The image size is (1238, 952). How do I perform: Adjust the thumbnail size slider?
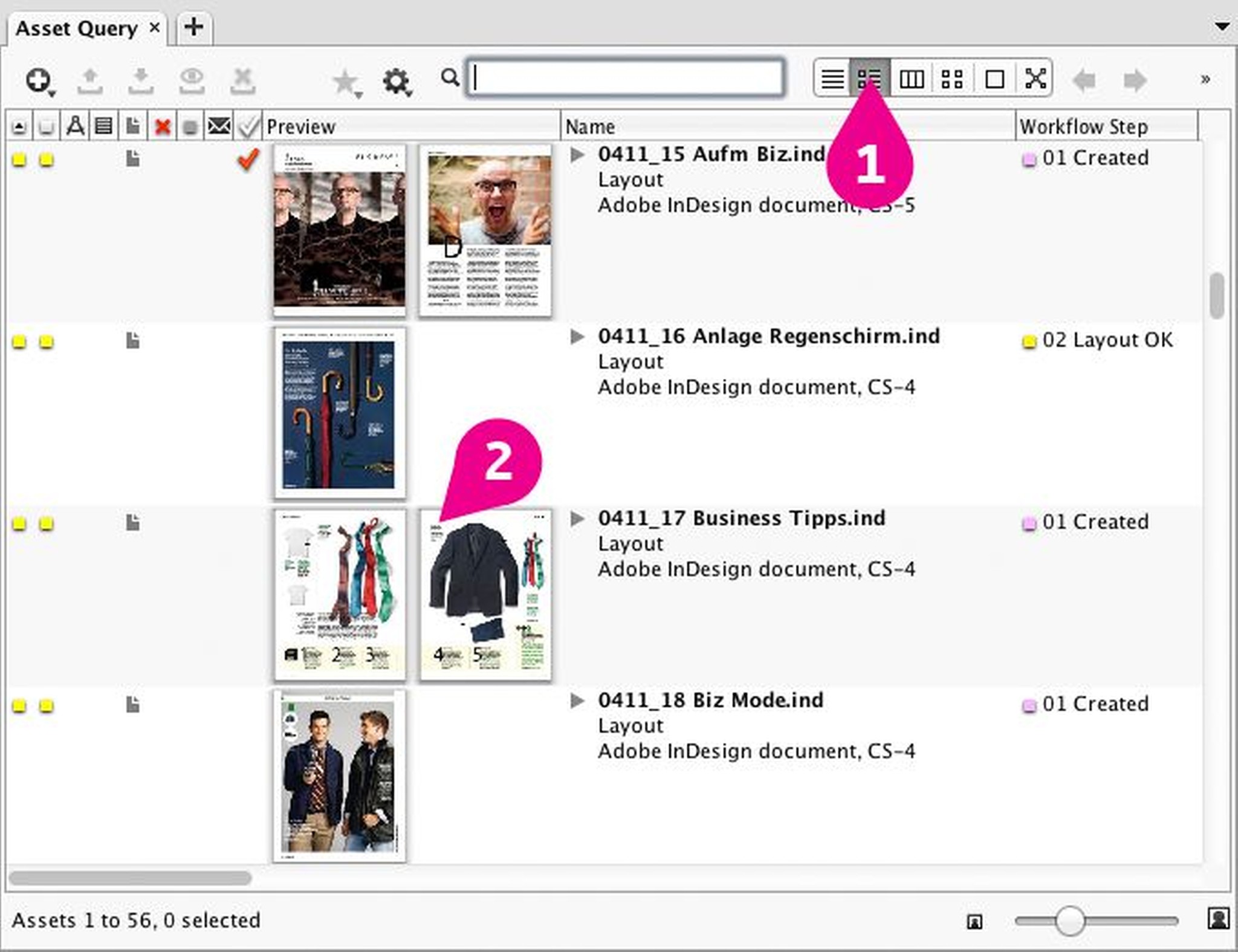(1070, 921)
